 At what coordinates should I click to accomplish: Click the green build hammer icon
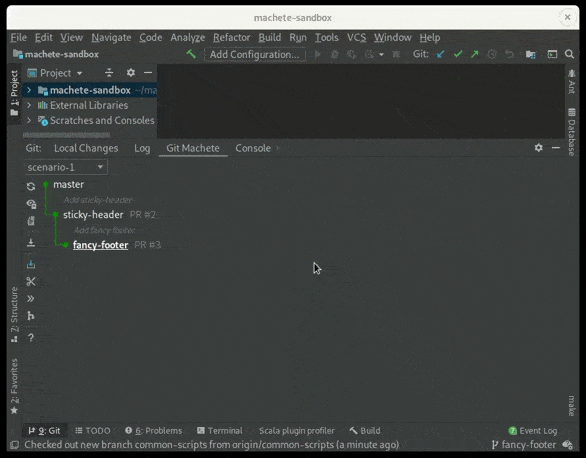[x=191, y=55]
